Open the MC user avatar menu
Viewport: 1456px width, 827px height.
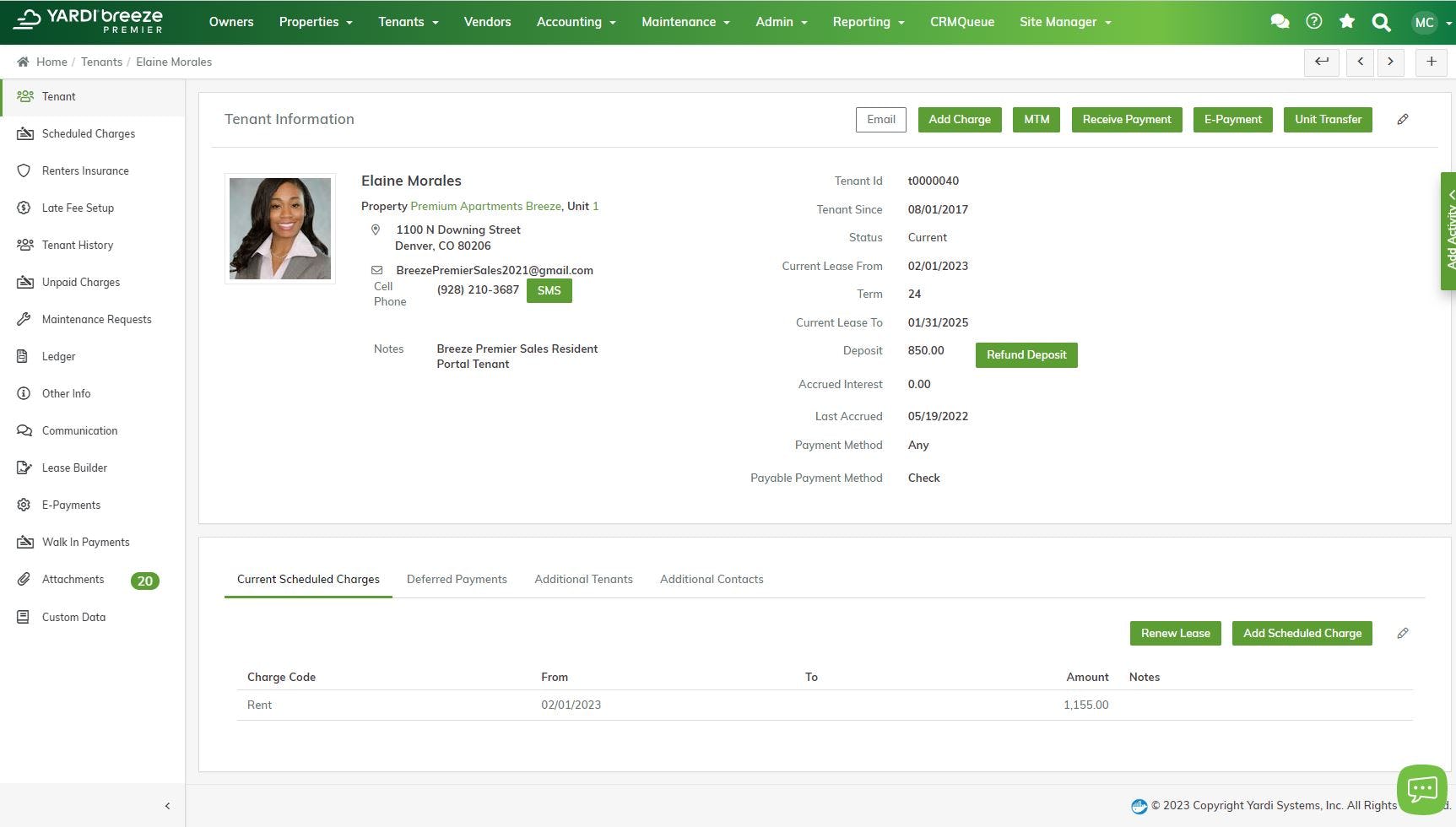(1432, 22)
